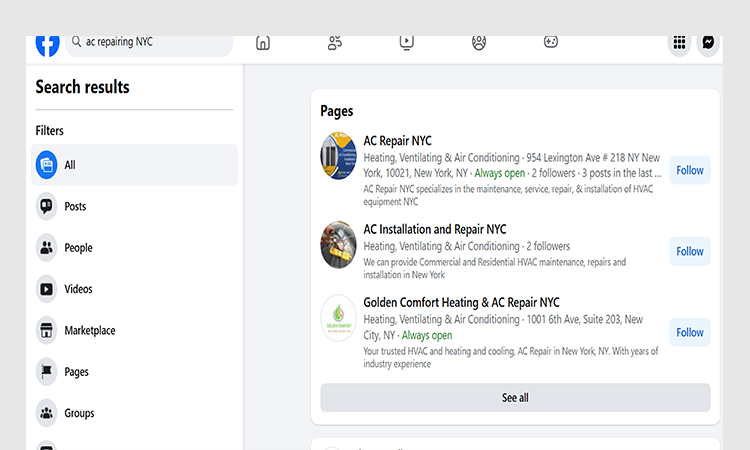Choose the Pages filter label in sidebar

(77, 372)
